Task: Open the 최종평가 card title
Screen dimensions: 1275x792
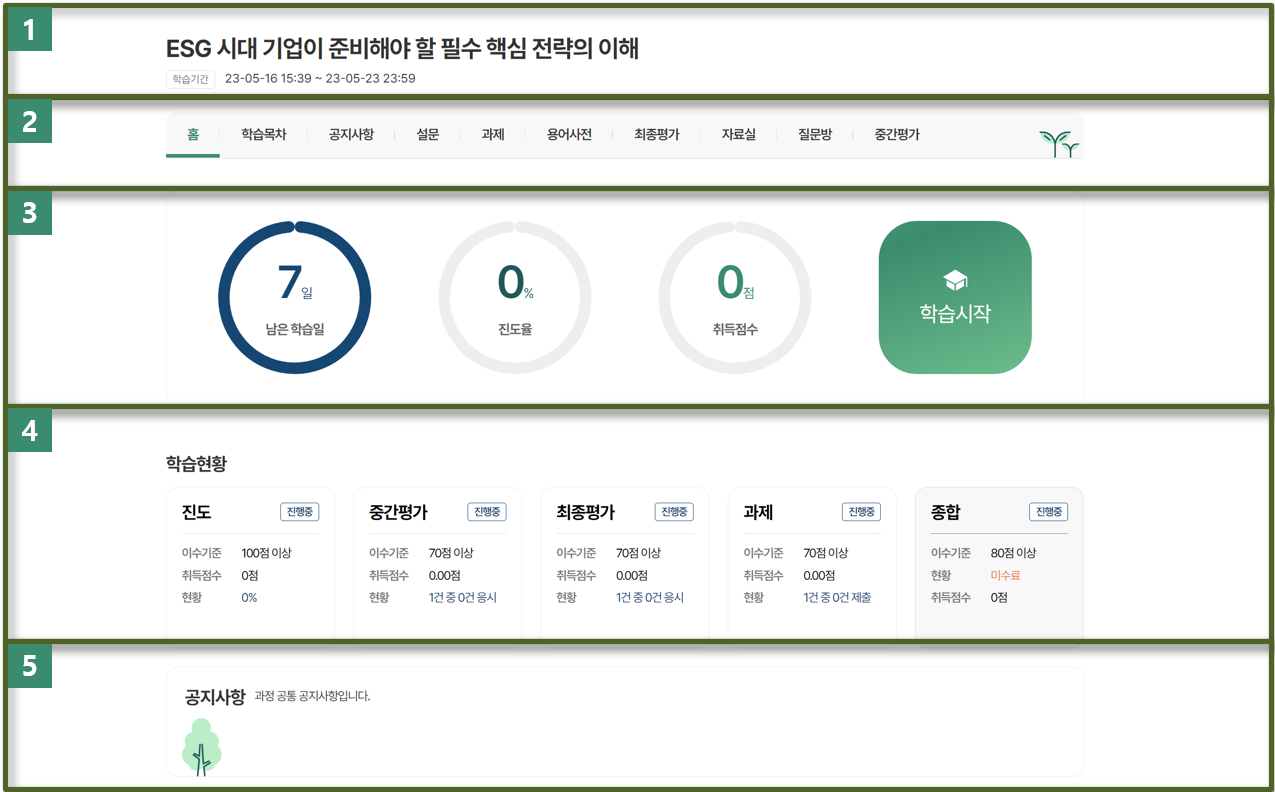Action: click(585, 512)
